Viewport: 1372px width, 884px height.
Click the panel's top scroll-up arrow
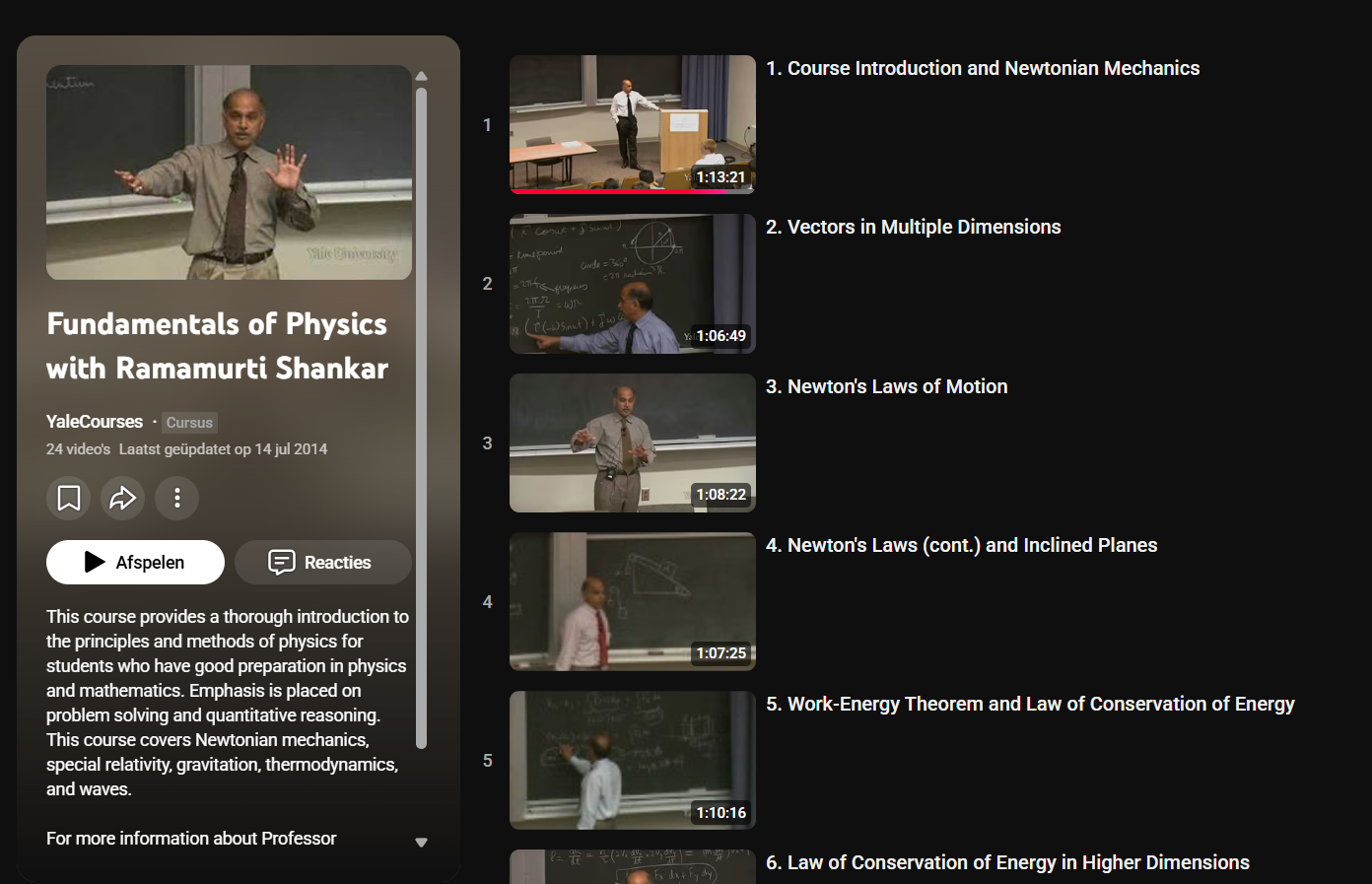coord(422,76)
